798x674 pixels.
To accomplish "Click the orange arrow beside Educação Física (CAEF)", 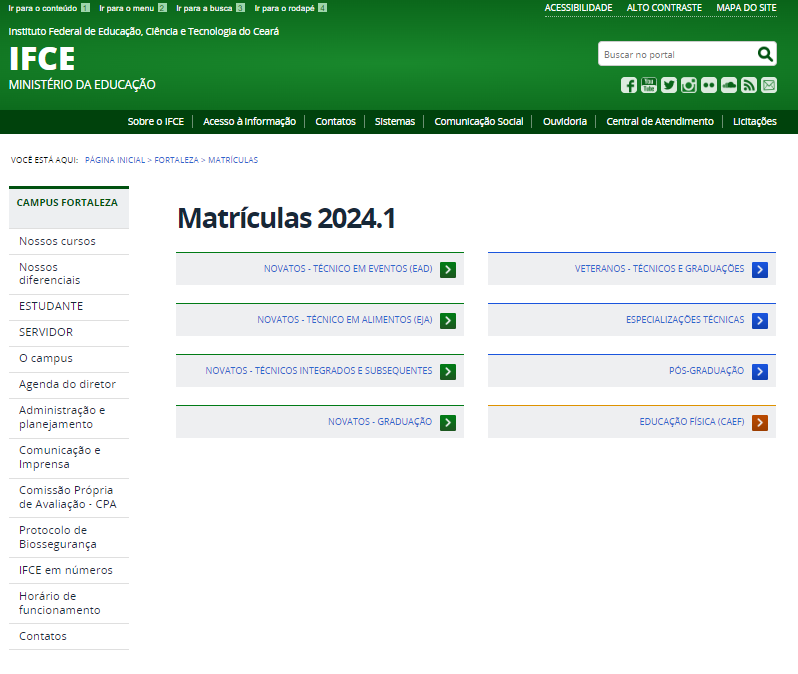I will click(760, 423).
